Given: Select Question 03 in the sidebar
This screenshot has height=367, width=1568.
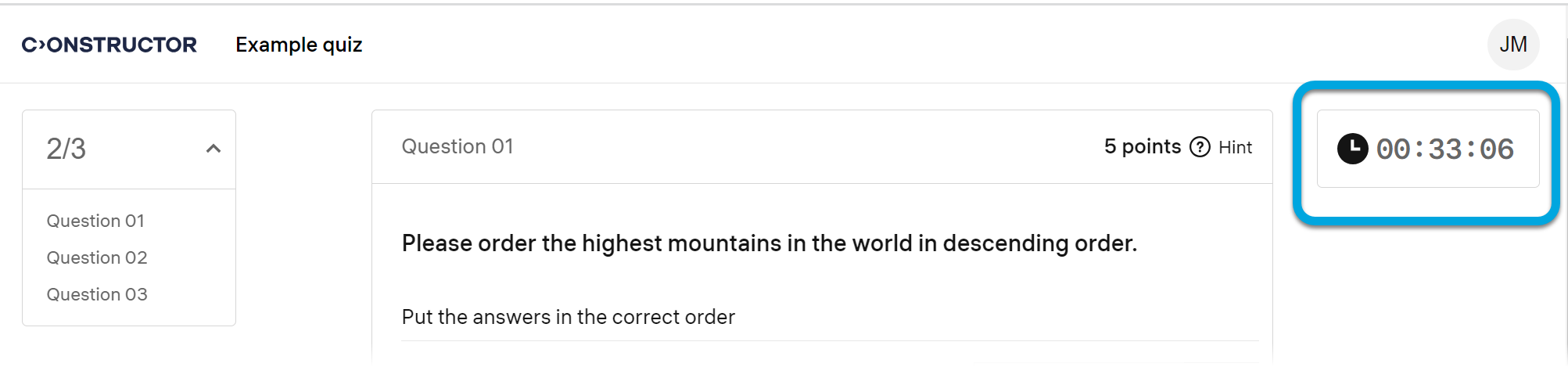Looking at the screenshot, I should pos(97,294).
